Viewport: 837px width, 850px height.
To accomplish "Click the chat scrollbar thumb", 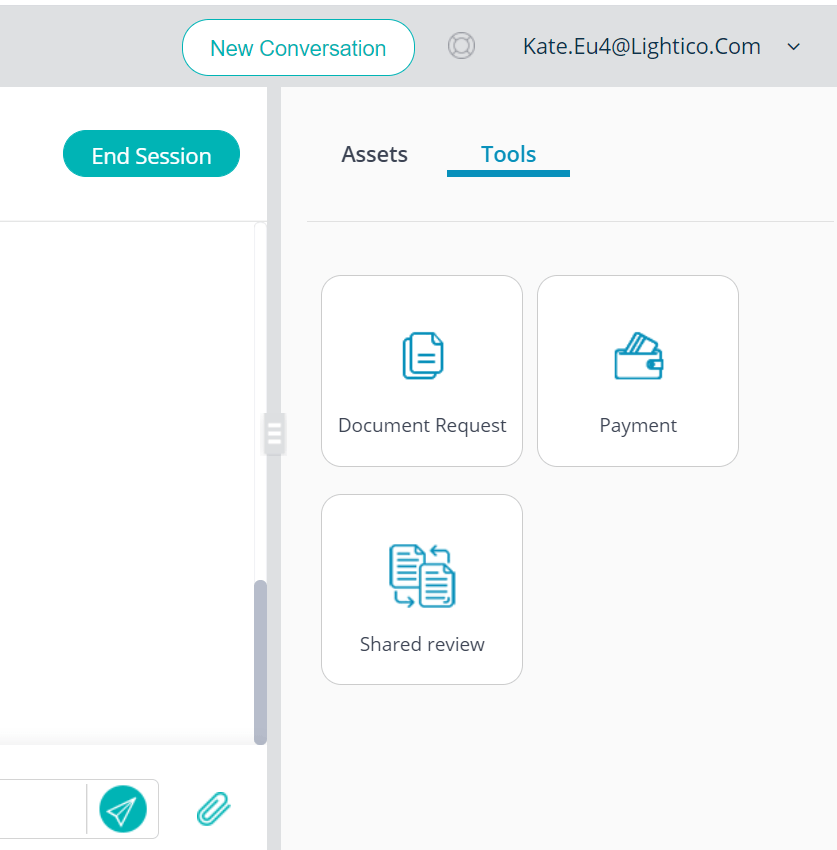I will [x=260, y=662].
